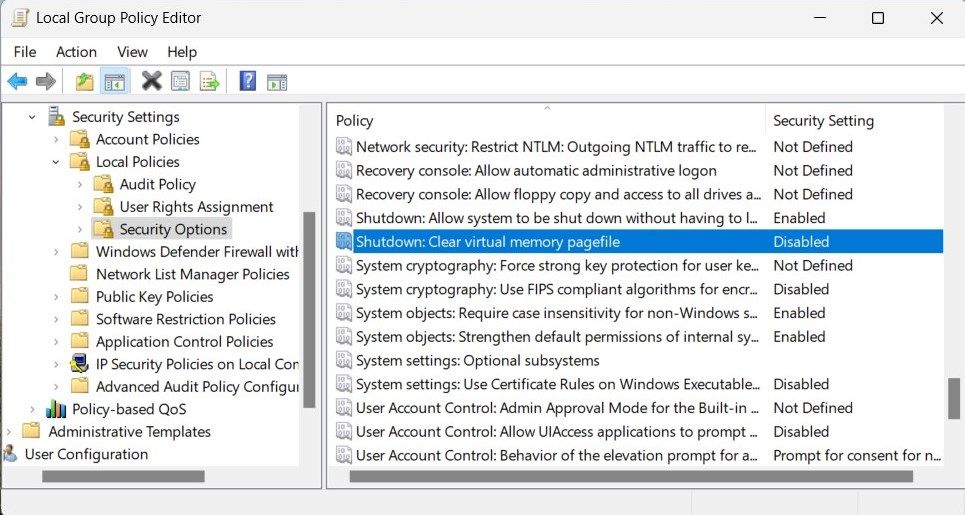Select Recovery console: Allow automatic administrative logon
965x515 pixels.
click(x=536, y=171)
